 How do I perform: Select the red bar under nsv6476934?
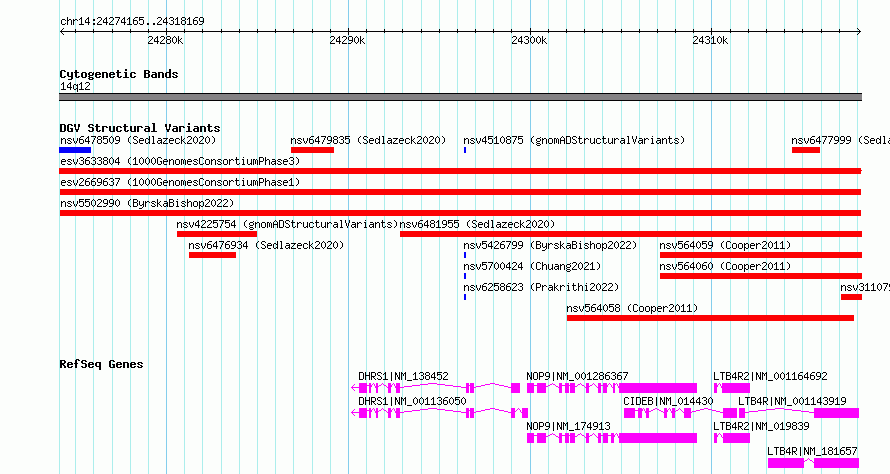pos(212,255)
